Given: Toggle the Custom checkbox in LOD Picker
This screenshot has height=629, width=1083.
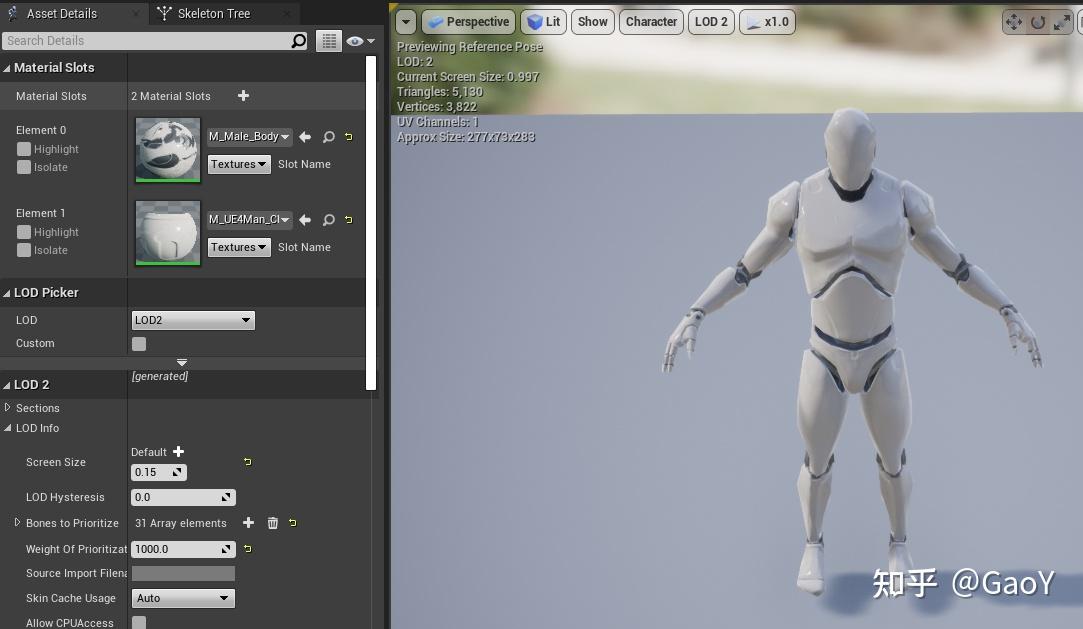Looking at the screenshot, I should point(138,343).
